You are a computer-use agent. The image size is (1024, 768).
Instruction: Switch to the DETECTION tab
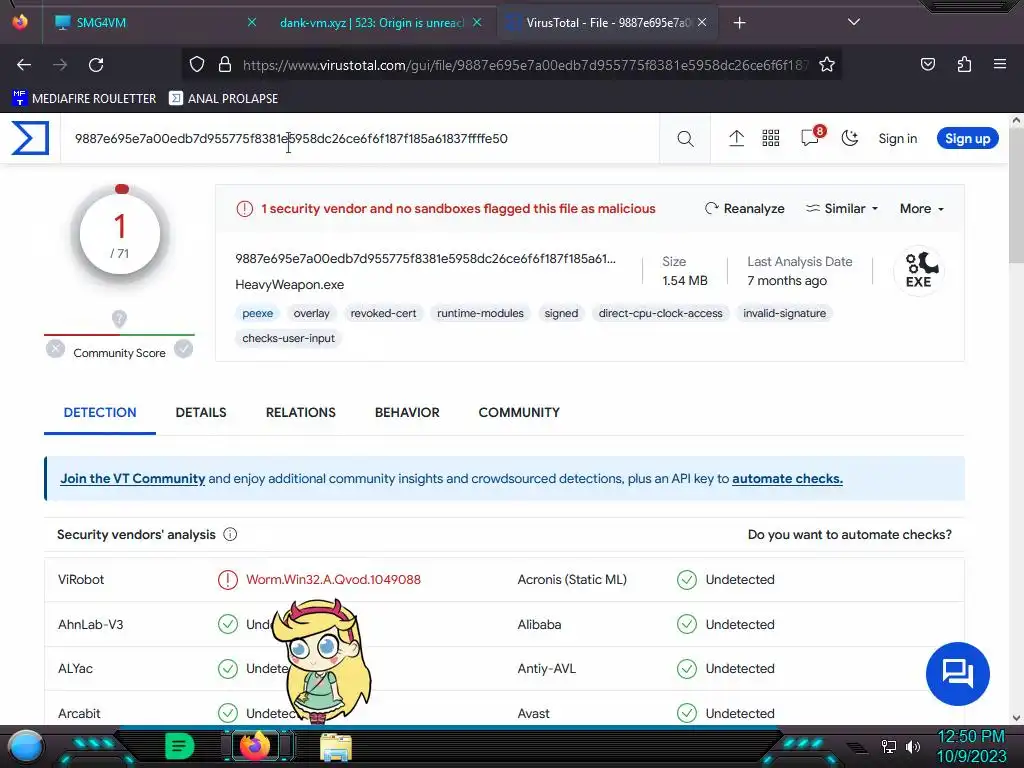click(x=100, y=413)
